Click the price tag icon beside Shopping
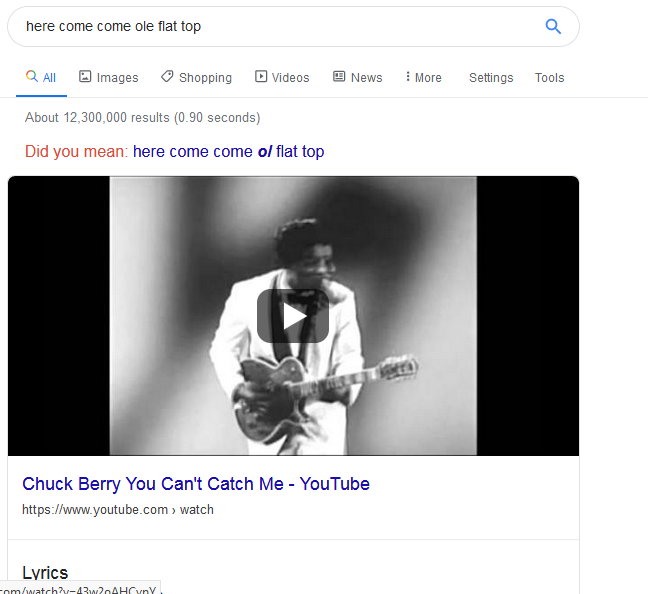Screen dimensions: 648x594 point(167,77)
